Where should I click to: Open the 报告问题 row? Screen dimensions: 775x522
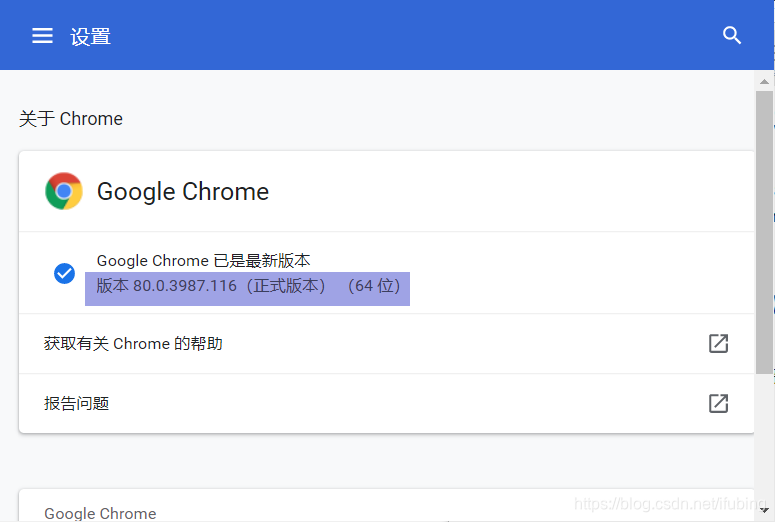pos(387,403)
